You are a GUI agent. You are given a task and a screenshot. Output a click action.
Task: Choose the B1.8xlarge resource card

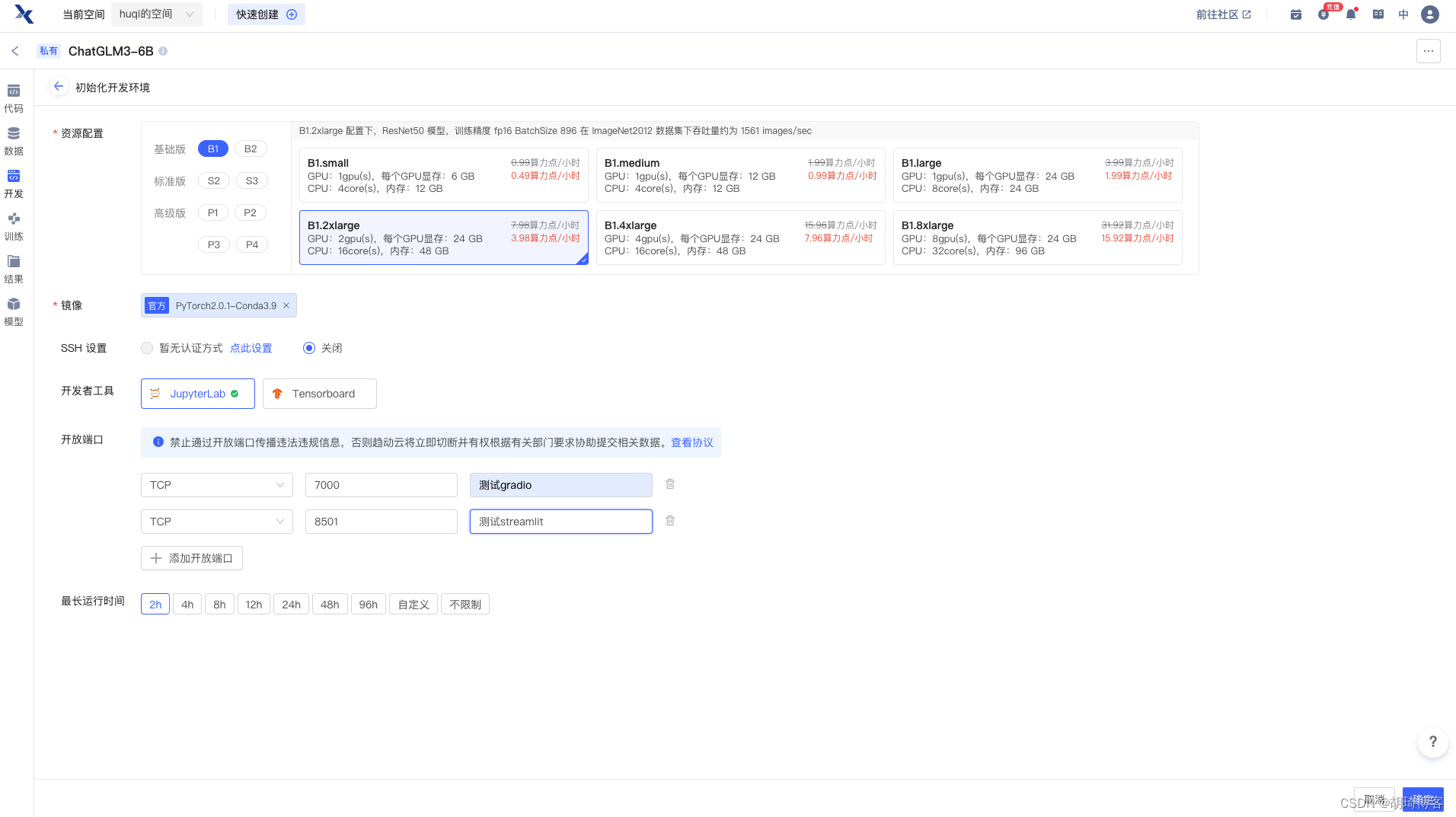tap(1038, 238)
